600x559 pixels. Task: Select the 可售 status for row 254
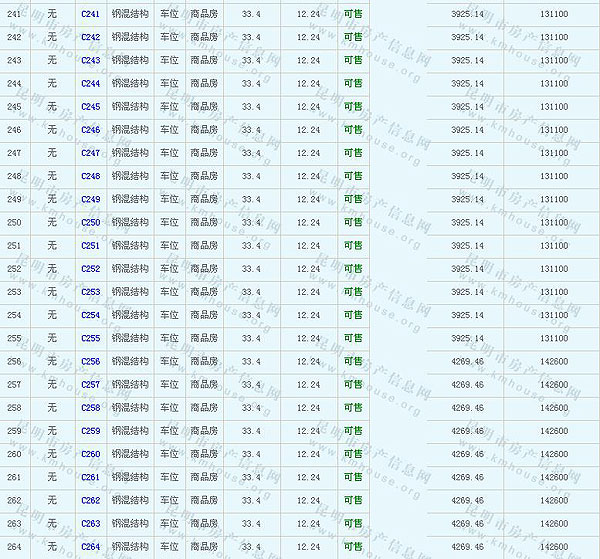tap(353, 315)
